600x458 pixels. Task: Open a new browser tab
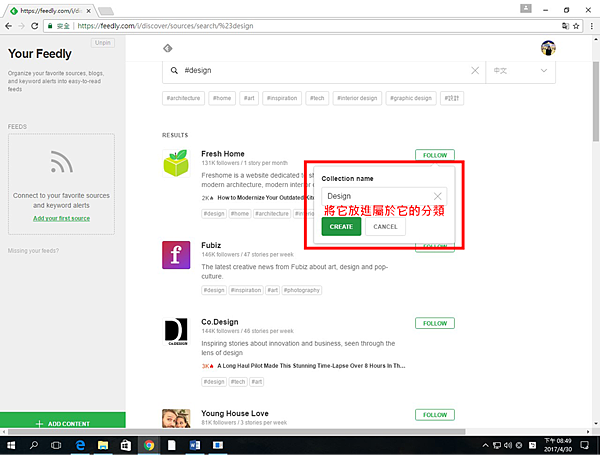[x=106, y=11]
